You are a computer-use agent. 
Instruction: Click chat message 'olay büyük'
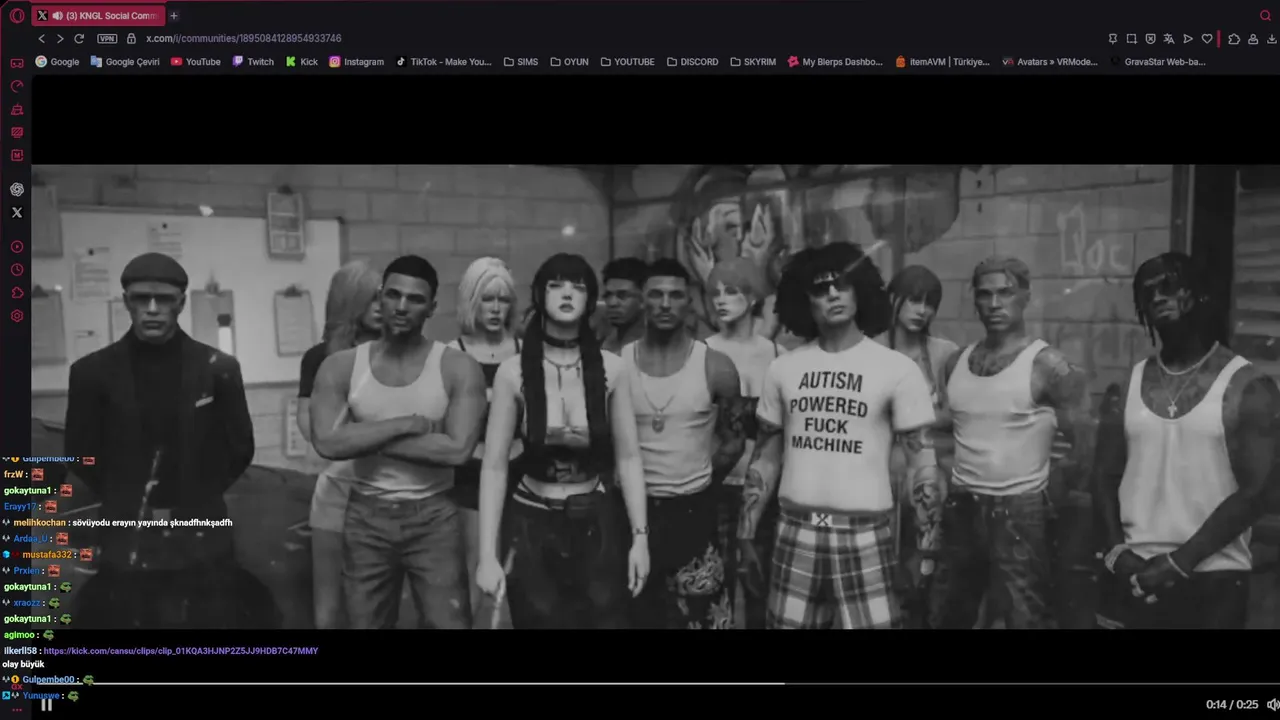tap(23, 664)
